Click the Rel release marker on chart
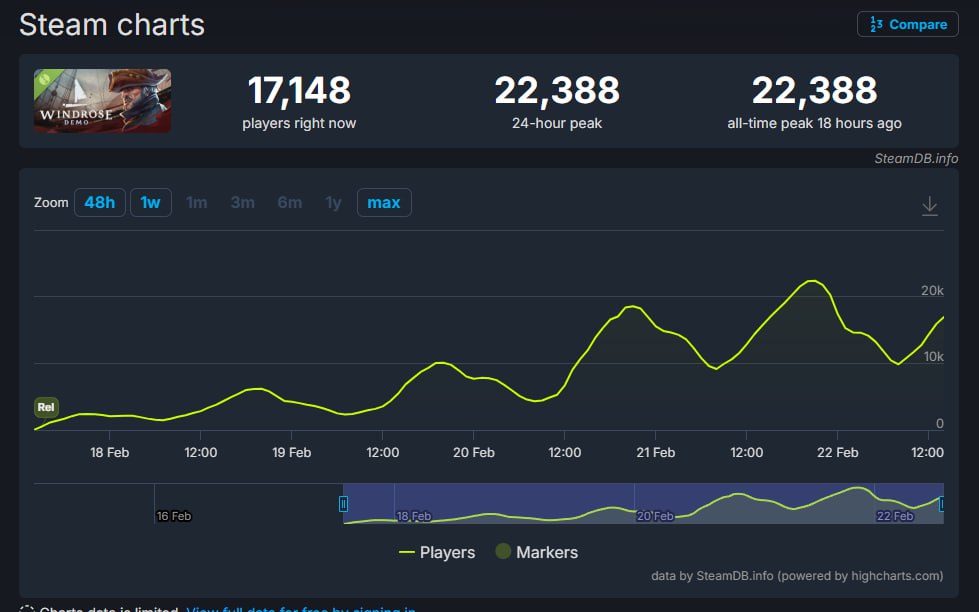979x612 pixels. (x=46, y=407)
